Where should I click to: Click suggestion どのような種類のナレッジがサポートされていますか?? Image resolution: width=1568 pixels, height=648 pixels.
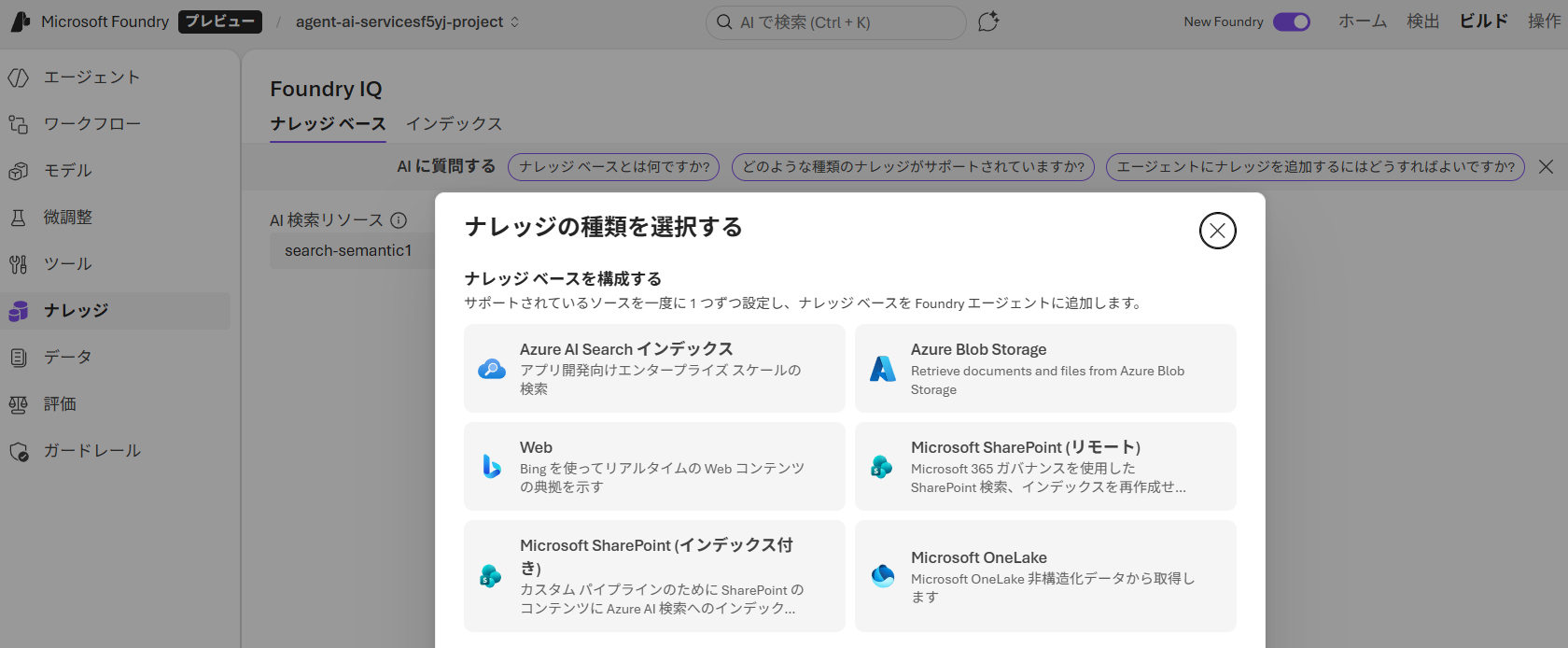[x=913, y=167]
